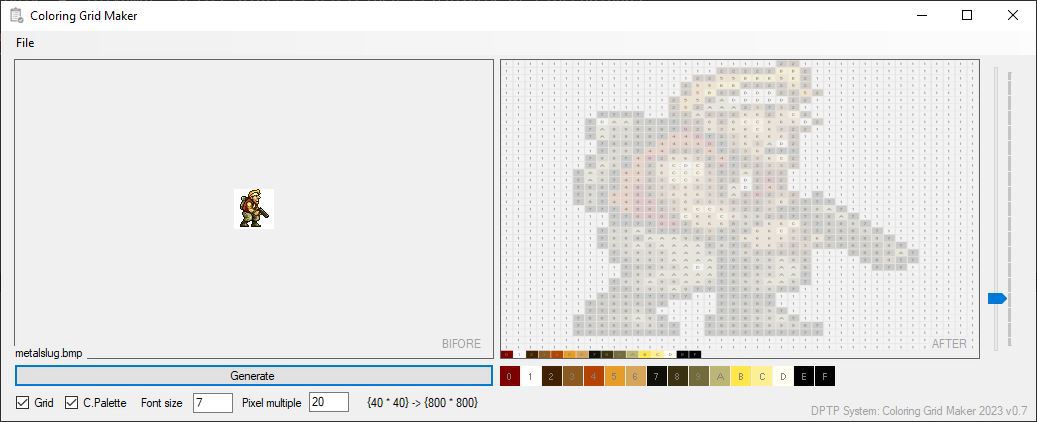Click the metalslug.bmp file name
This screenshot has width=1037, height=422.
coord(49,353)
